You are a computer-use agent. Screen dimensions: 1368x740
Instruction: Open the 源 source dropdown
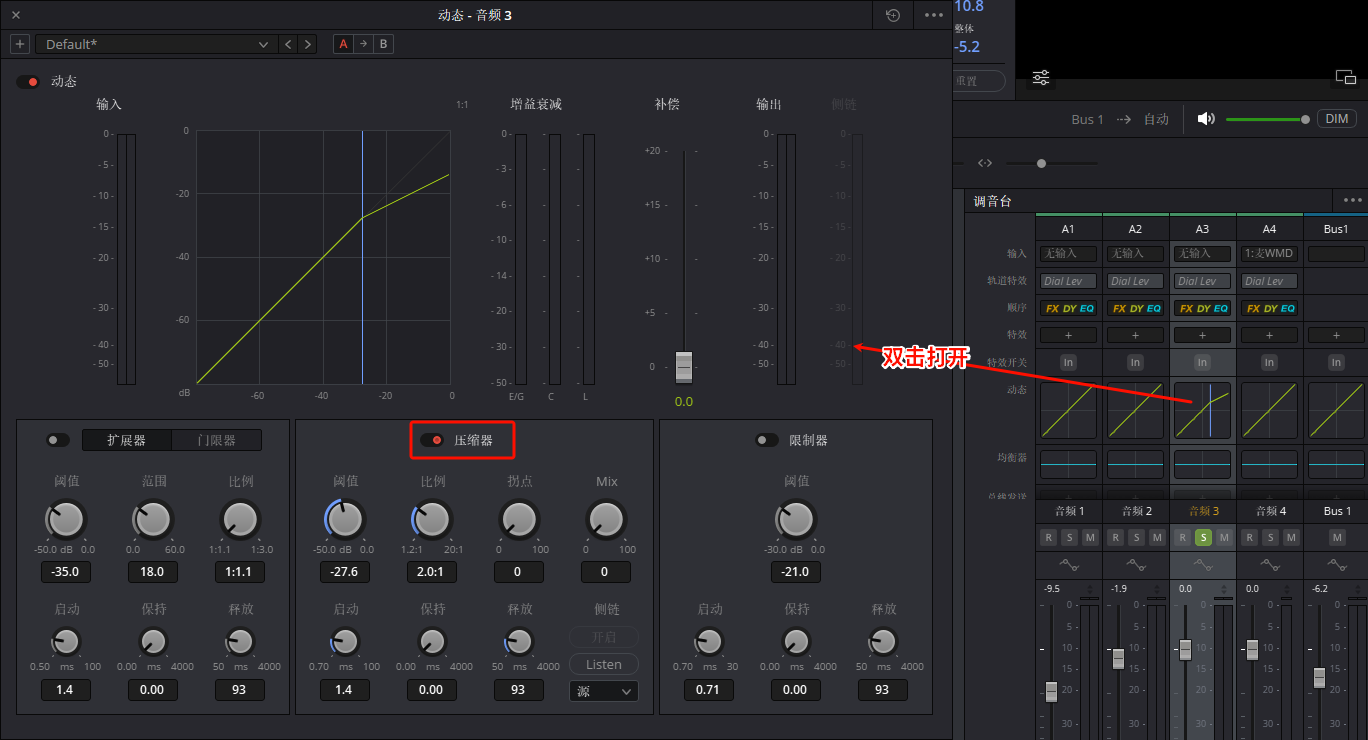coord(604,691)
